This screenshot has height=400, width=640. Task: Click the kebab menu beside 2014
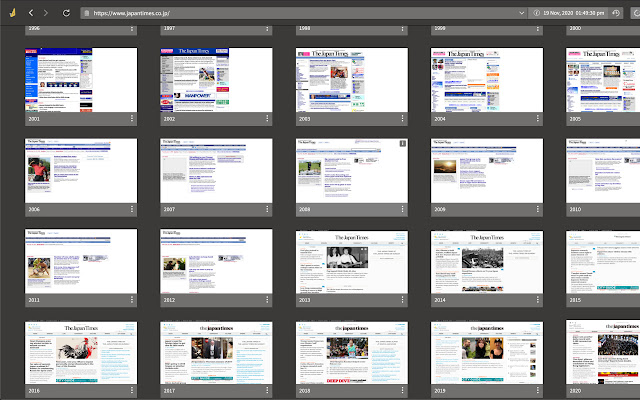point(537,300)
